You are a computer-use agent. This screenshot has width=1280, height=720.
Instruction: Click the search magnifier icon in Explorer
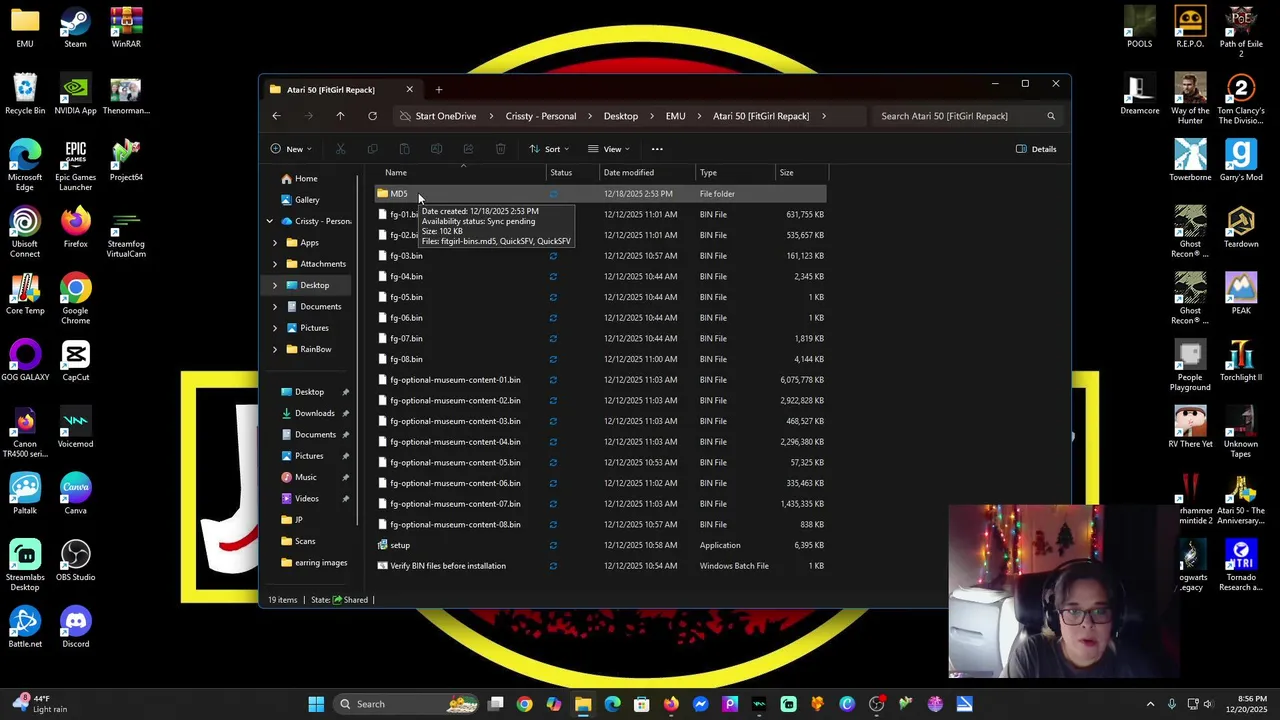tap(1051, 116)
